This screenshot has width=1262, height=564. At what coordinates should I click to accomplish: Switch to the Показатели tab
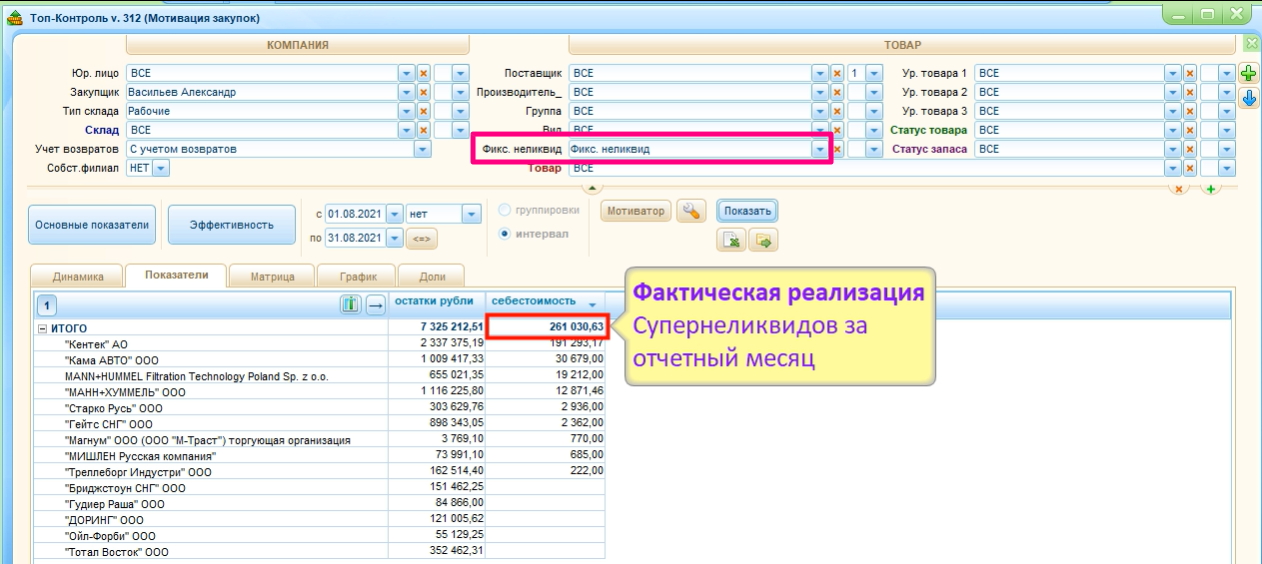(x=176, y=275)
